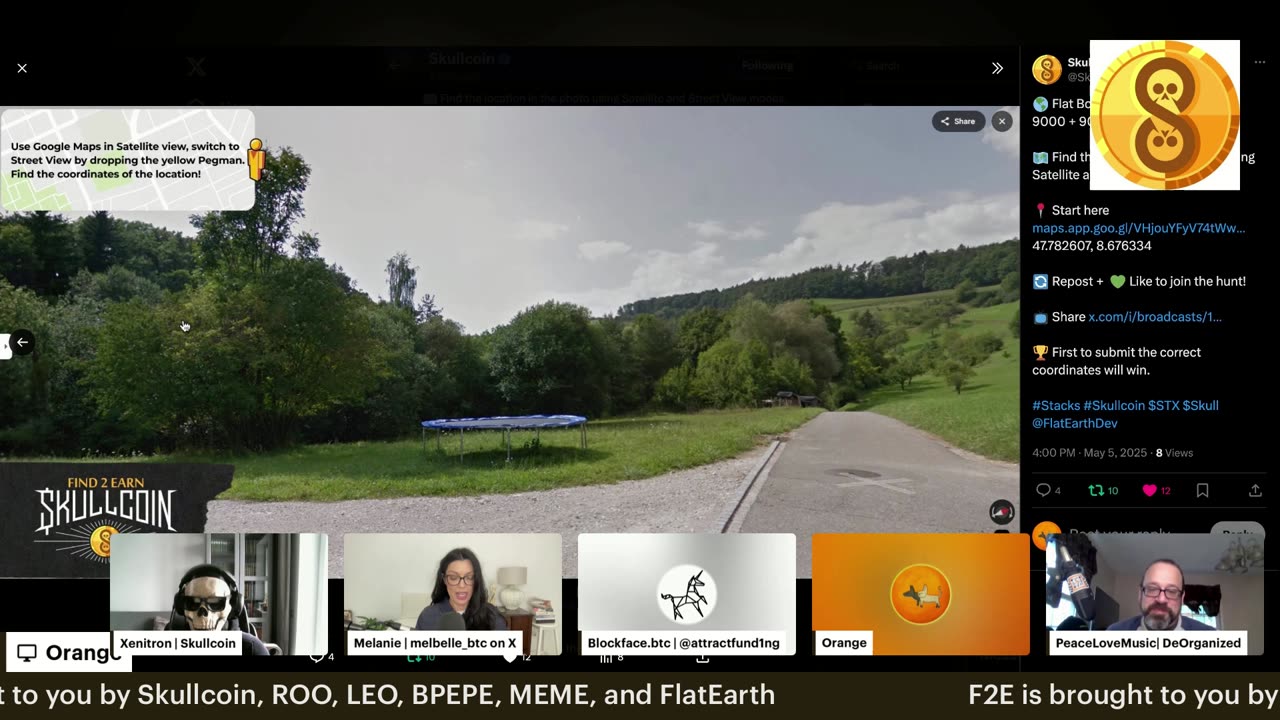Click the yellow Pegman icon
The width and height of the screenshot is (1280, 720).
point(256,160)
